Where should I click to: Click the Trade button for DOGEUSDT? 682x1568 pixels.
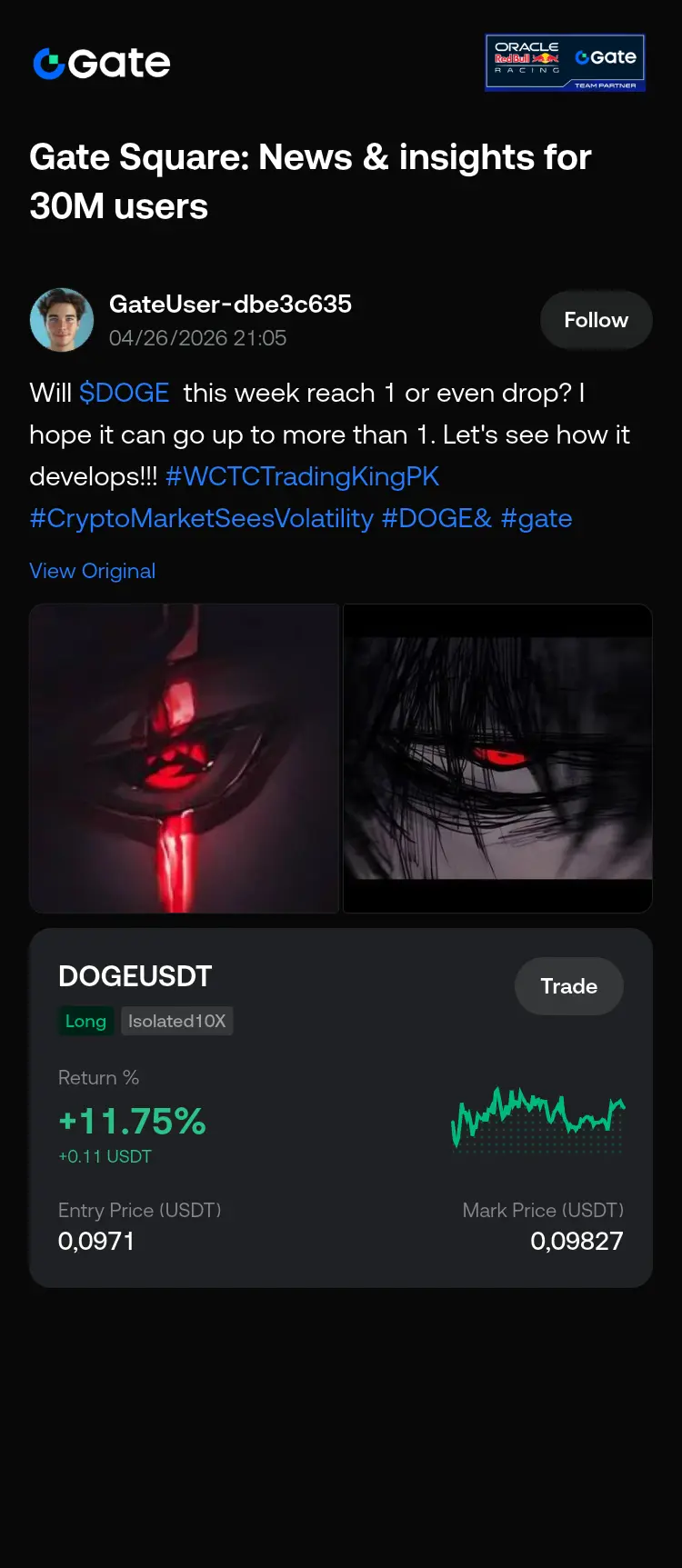pos(569,986)
